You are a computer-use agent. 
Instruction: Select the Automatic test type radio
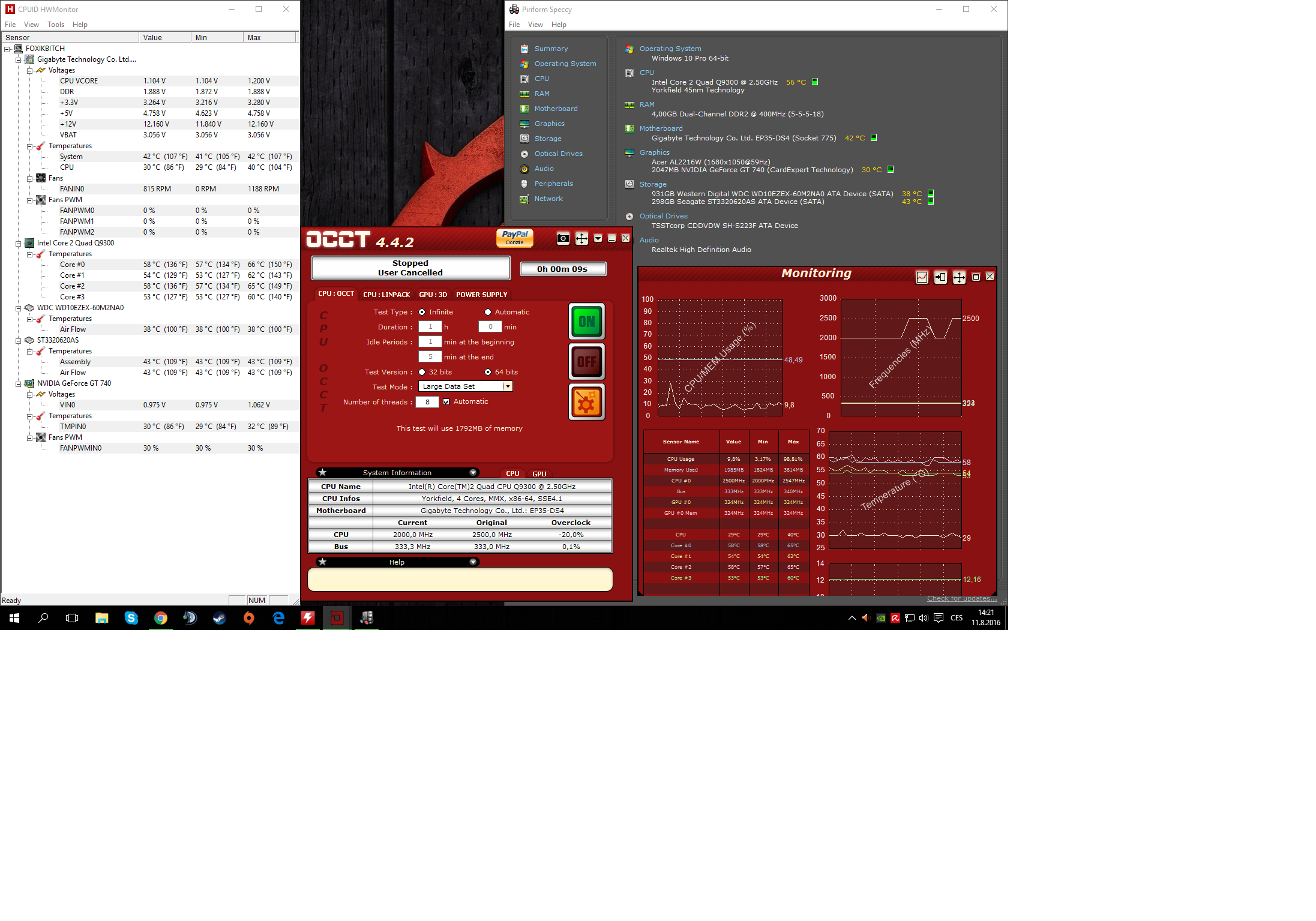coord(488,312)
